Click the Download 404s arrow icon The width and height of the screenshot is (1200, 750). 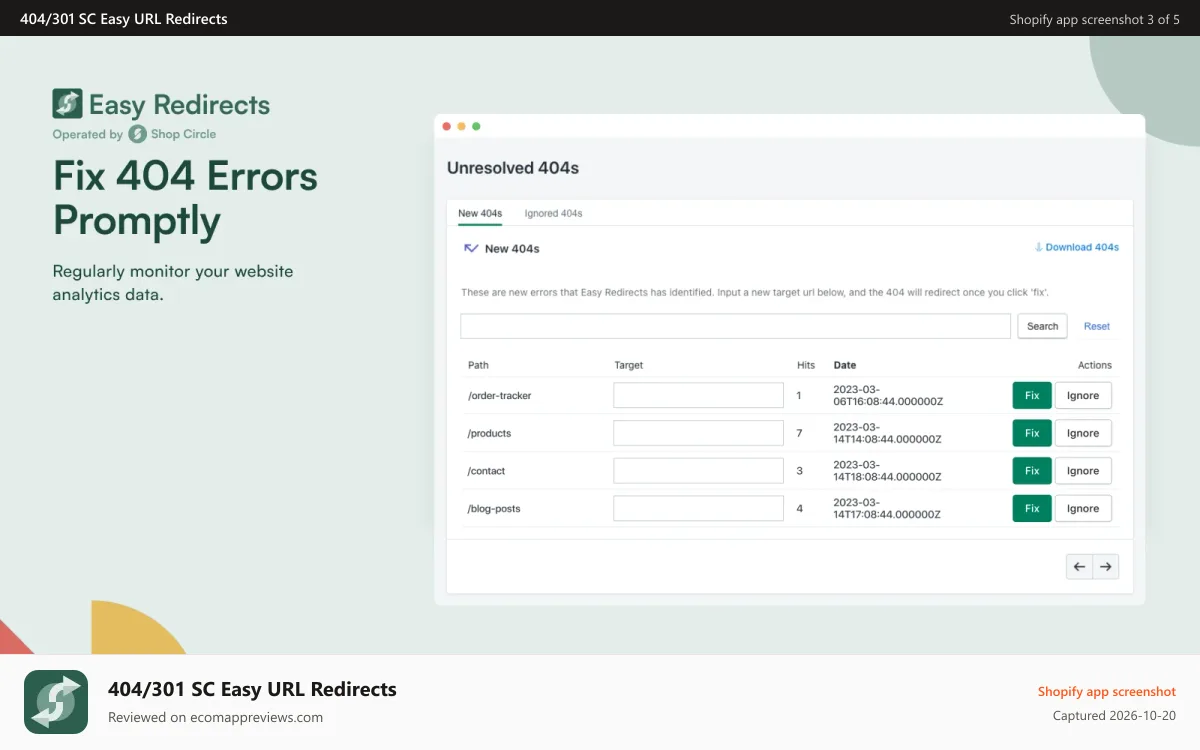coord(1038,247)
